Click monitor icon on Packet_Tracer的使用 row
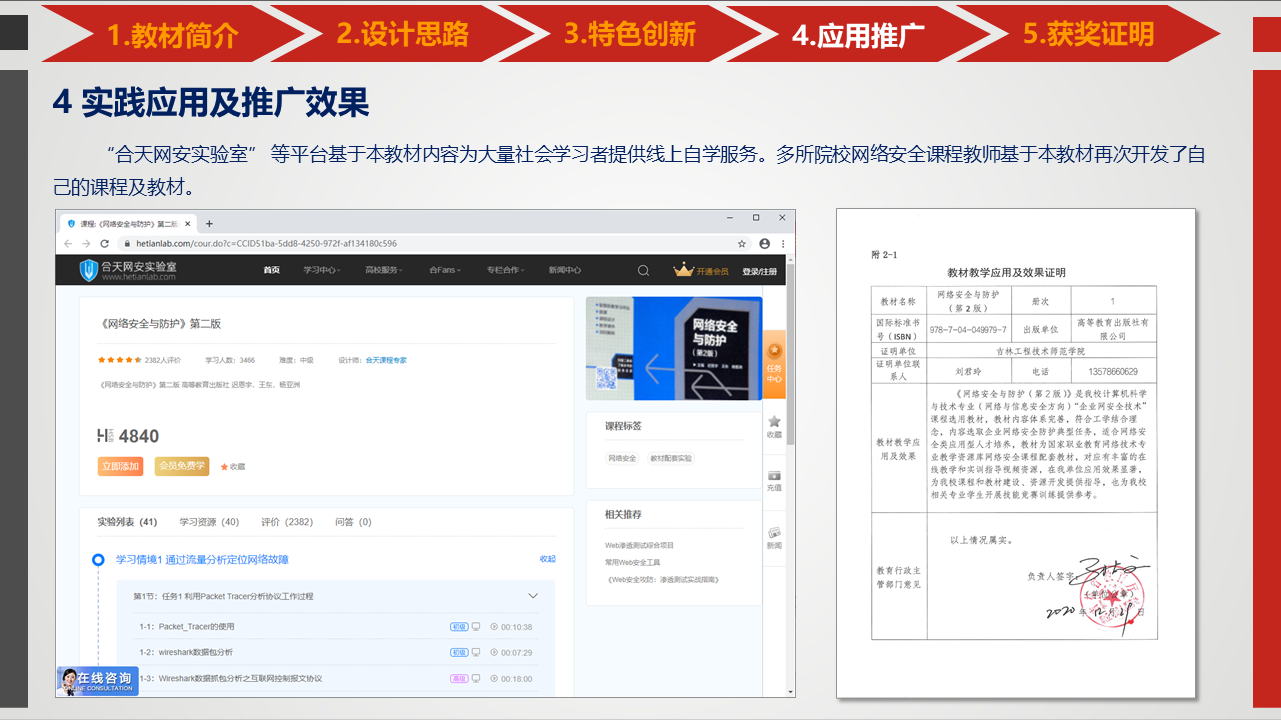Screen dimensions: 1281x720 tap(475, 627)
